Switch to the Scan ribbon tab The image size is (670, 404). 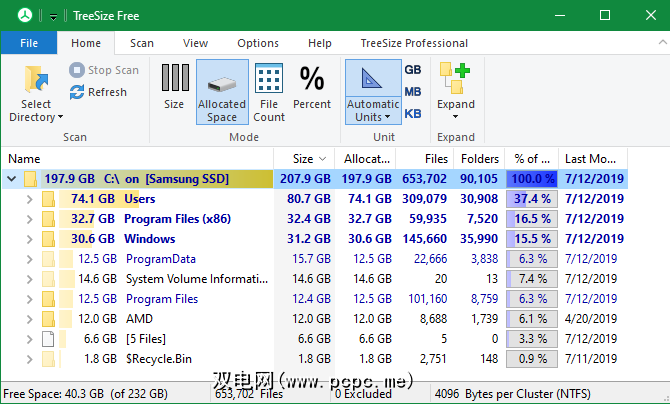pos(141,43)
